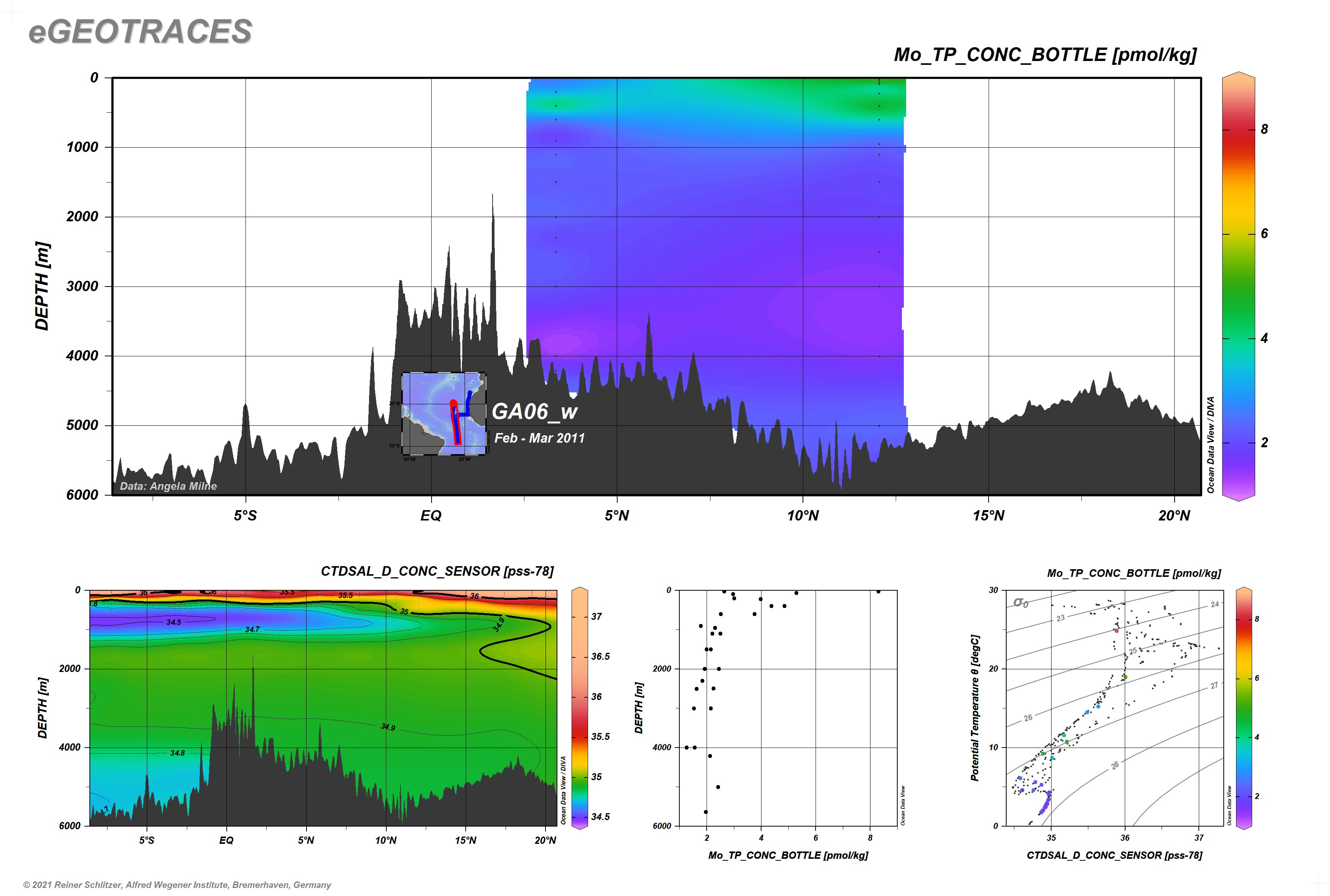This screenshot has width=1330, height=896.
Task: Click the Feb - Mar 2011 date text
Action: click(x=539, y=438)
